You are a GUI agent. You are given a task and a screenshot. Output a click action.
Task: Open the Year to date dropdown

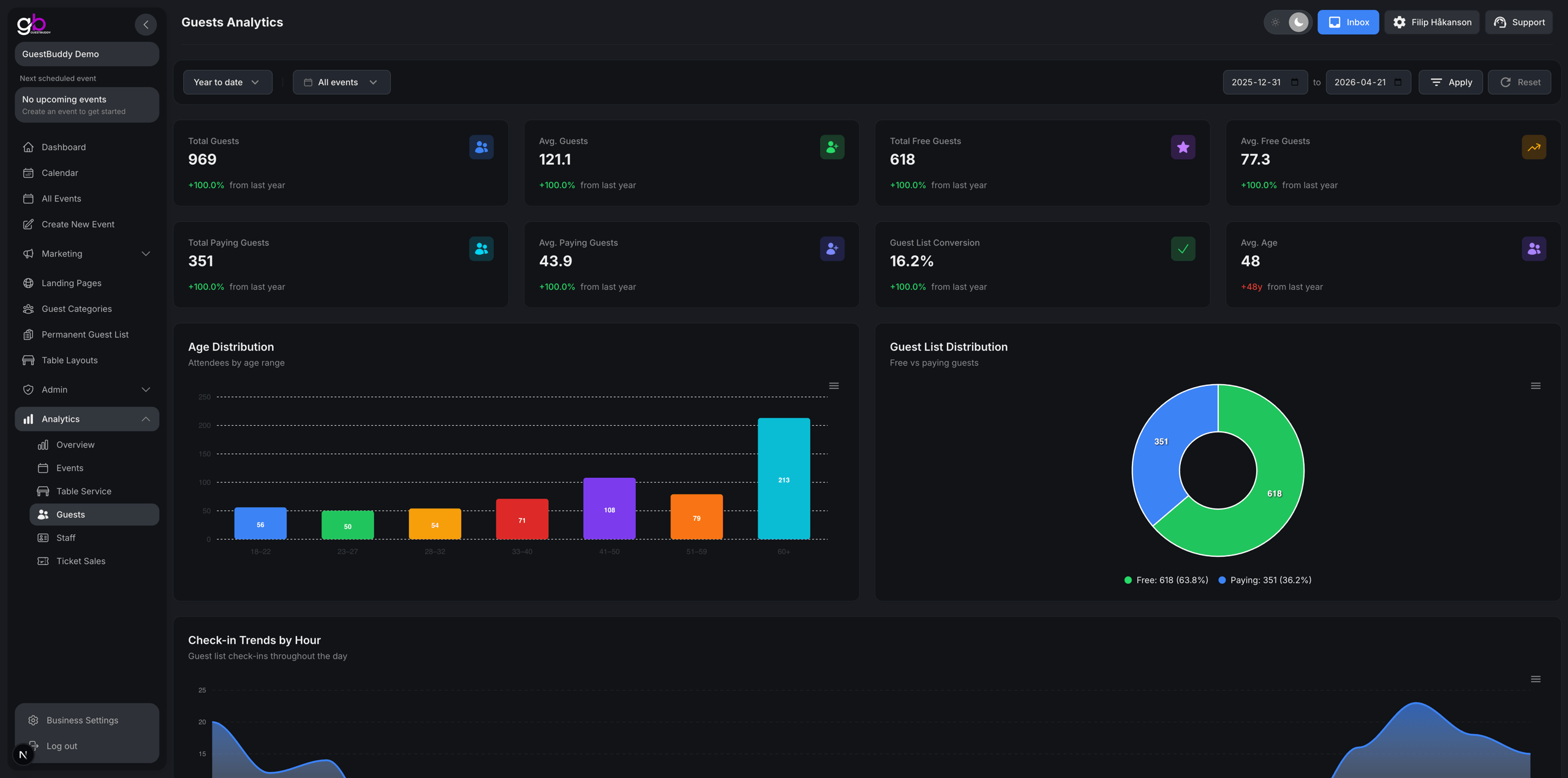click(x=227, y=81)
